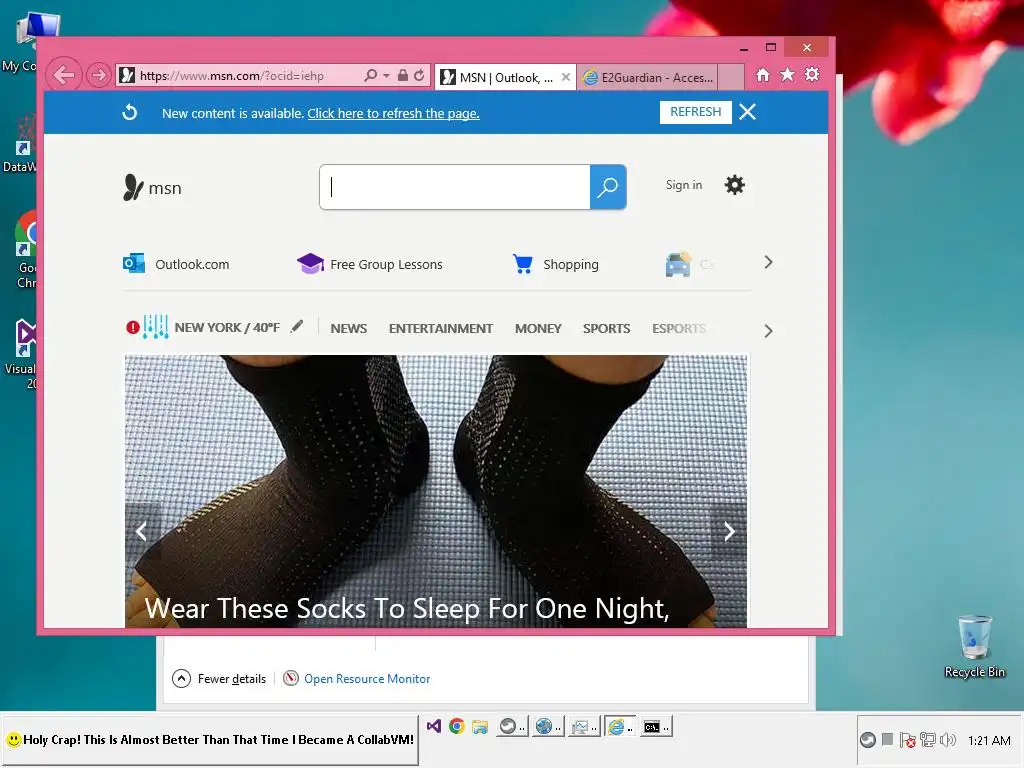This screenshot has height=768, width=1024.
Task: Open the Free Group Lessons shortcut
Action: click(370, 264)
